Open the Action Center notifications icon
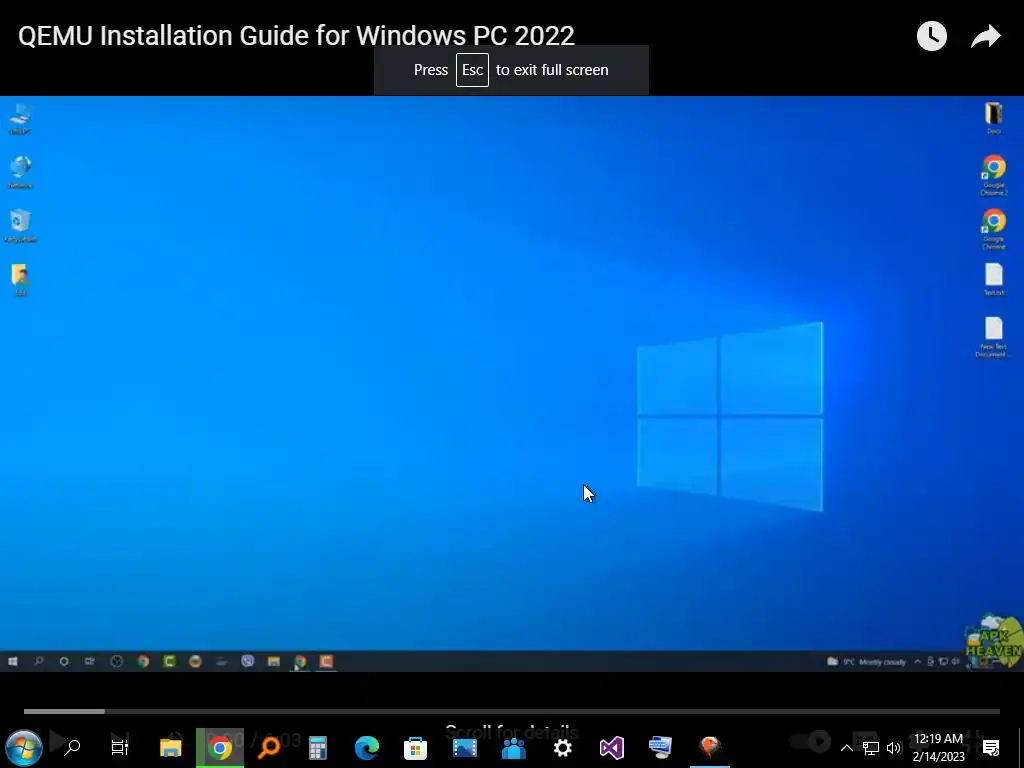Viewport: 1024px width, 768px height. (x=991, y=748)
